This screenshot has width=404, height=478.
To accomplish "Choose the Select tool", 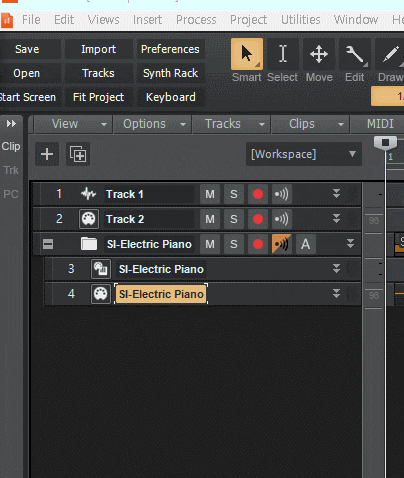I will point(283,54).
